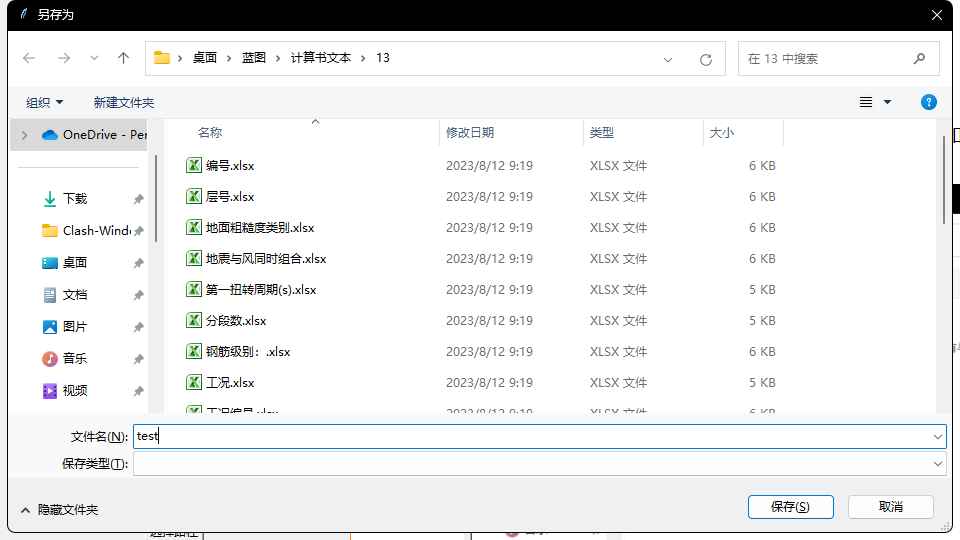Open the Downloads (下载) quick access folder
Image resolution: width=960 pixels, height=540 pixels.
[x=75, y=198]
